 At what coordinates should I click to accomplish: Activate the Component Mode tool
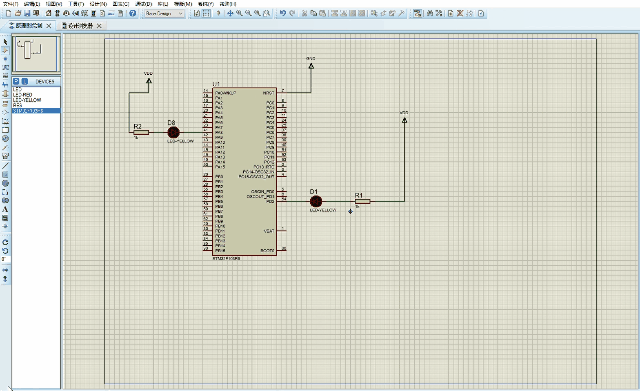(5, 50)
